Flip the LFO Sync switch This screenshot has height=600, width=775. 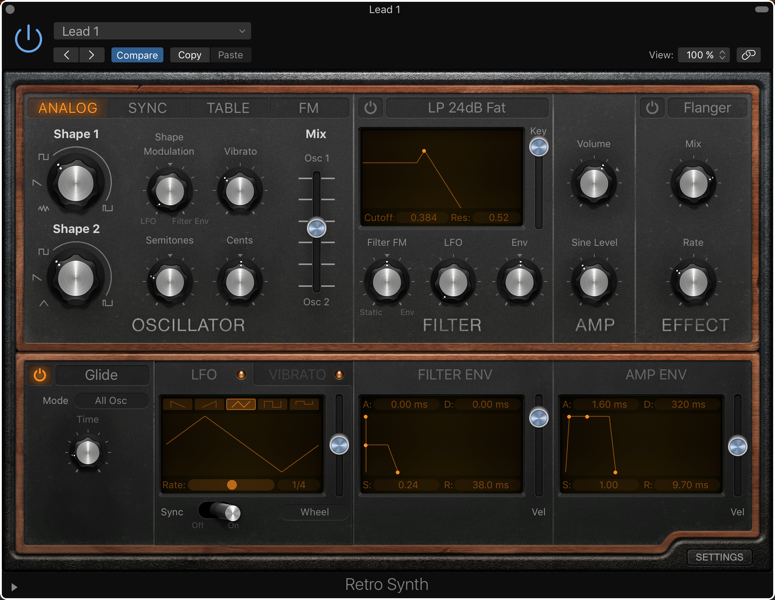219,511
